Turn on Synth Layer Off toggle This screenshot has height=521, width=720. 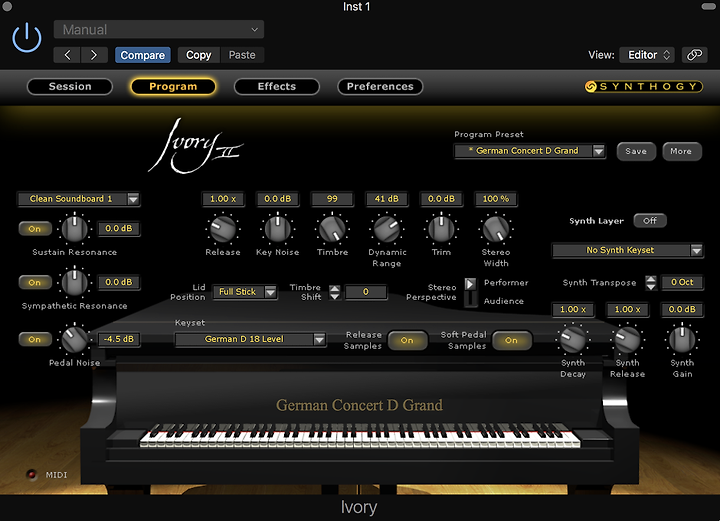(x=650, y=221)
